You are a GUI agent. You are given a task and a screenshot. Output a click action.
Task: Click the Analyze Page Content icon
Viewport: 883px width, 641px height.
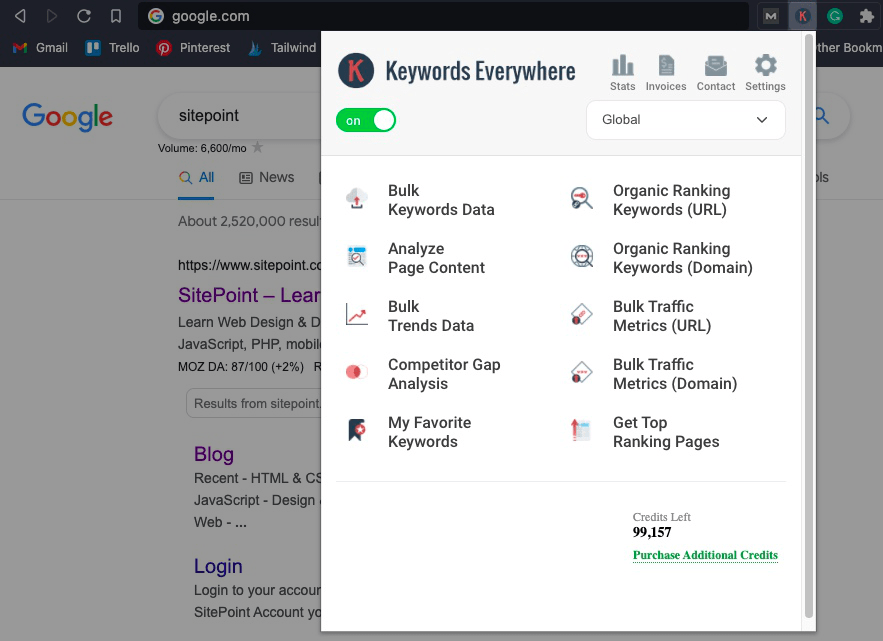[x=356, y=257]
